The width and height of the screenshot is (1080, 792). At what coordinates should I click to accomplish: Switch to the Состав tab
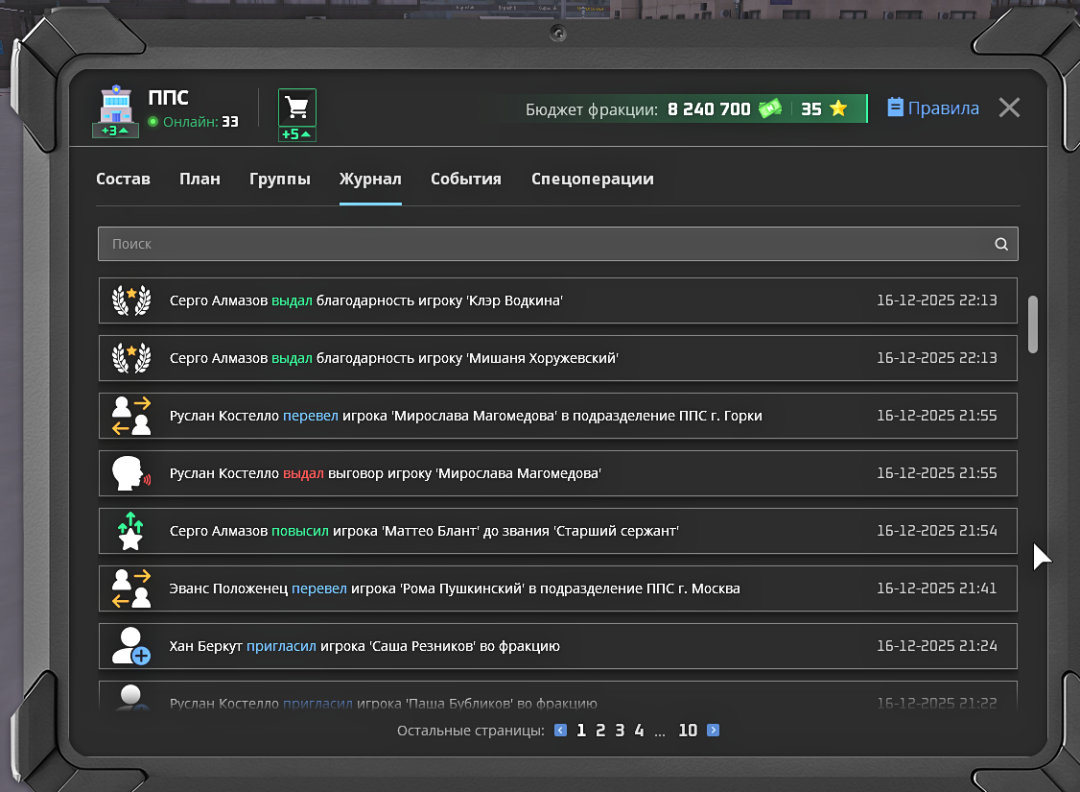click(x=123, y=179)
